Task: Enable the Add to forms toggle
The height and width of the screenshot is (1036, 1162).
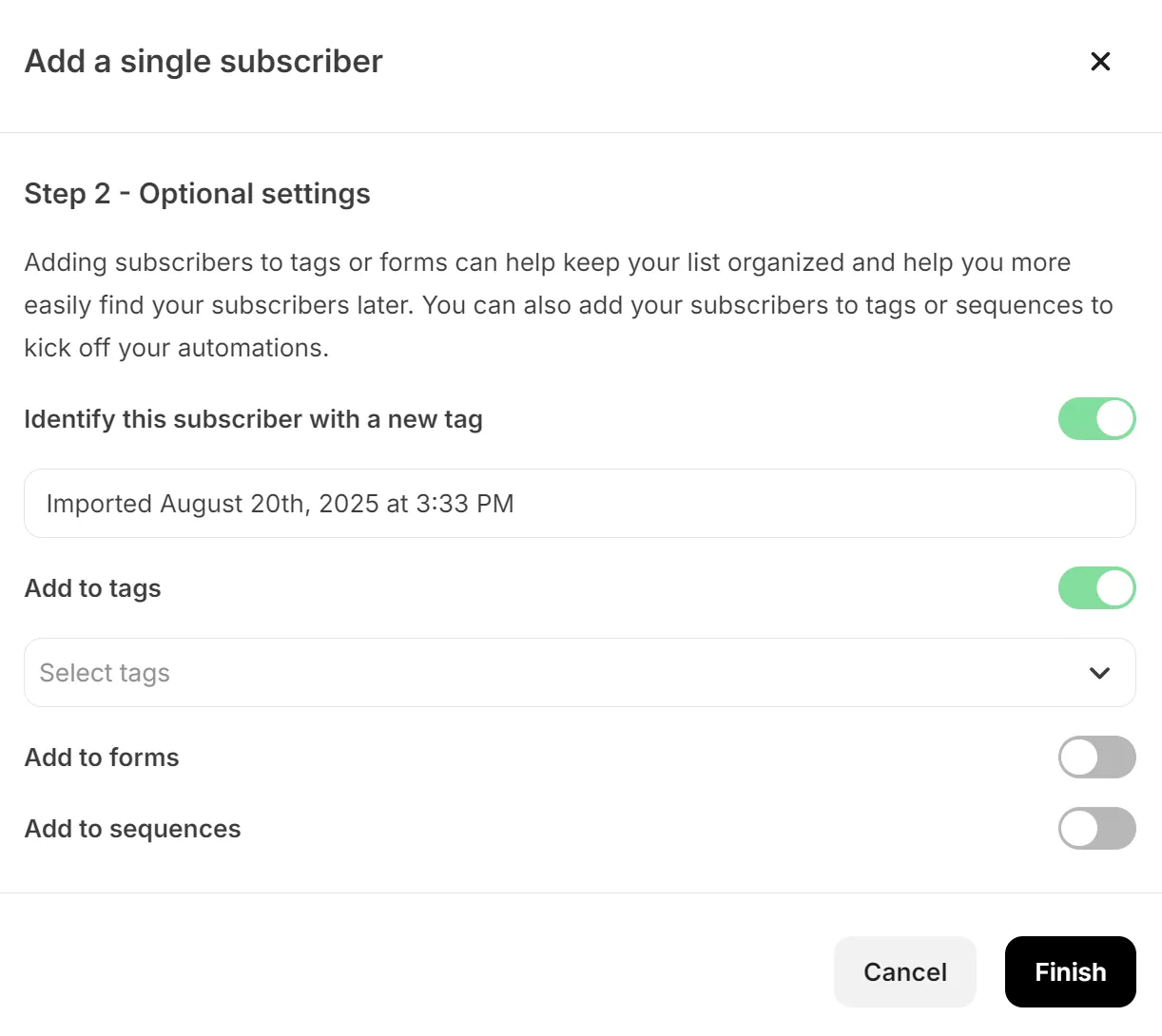Action: click(1096, 758)
